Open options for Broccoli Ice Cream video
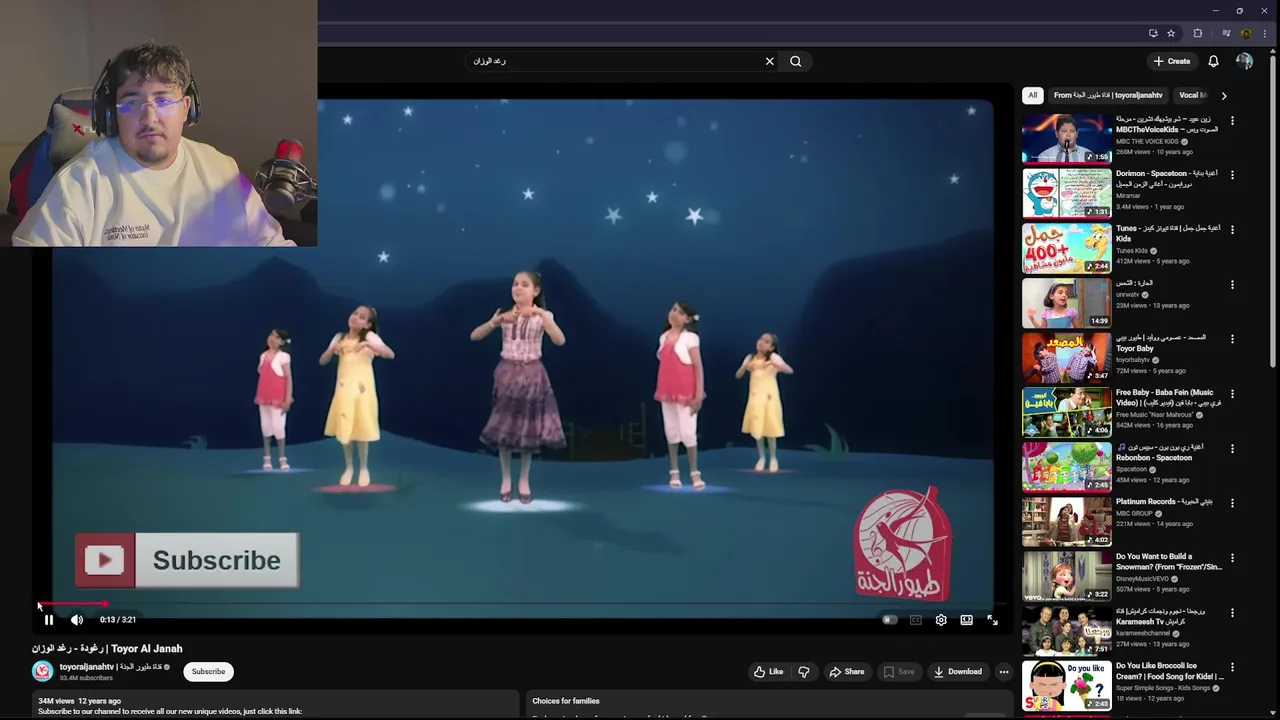1280x720 pixels. pos(1232,667)
